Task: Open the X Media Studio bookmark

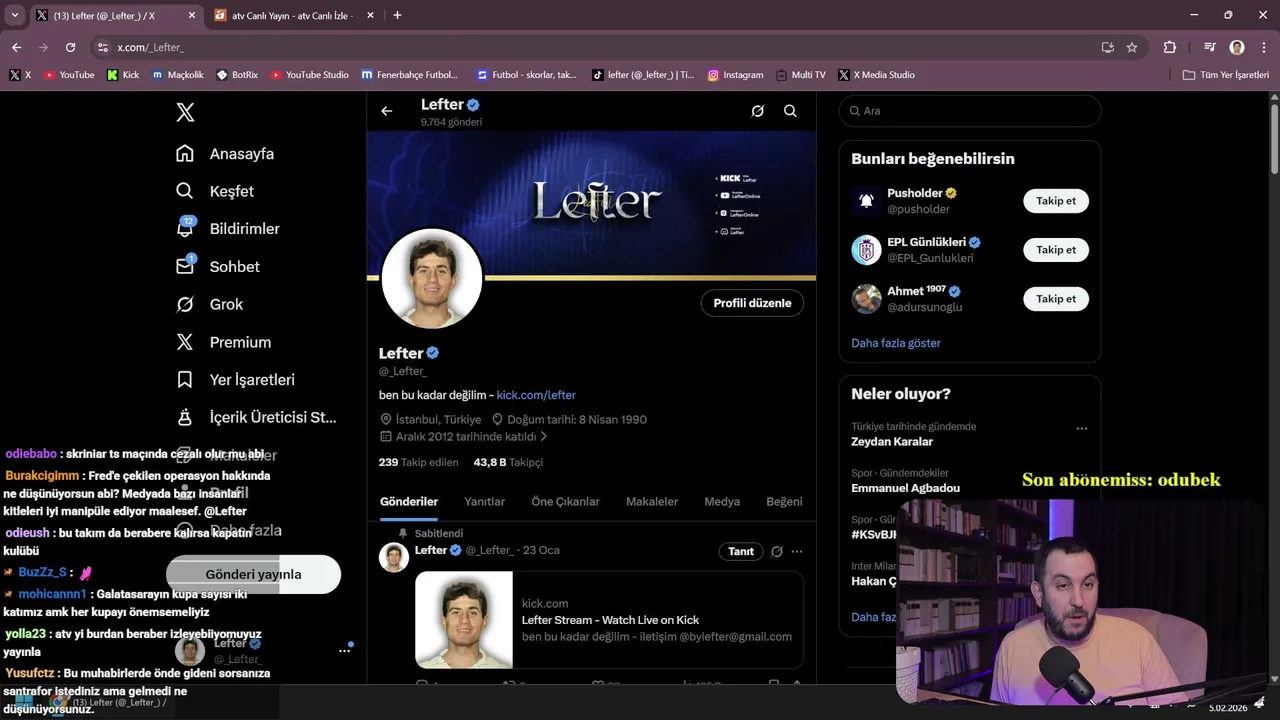Action: click(877, 75)
